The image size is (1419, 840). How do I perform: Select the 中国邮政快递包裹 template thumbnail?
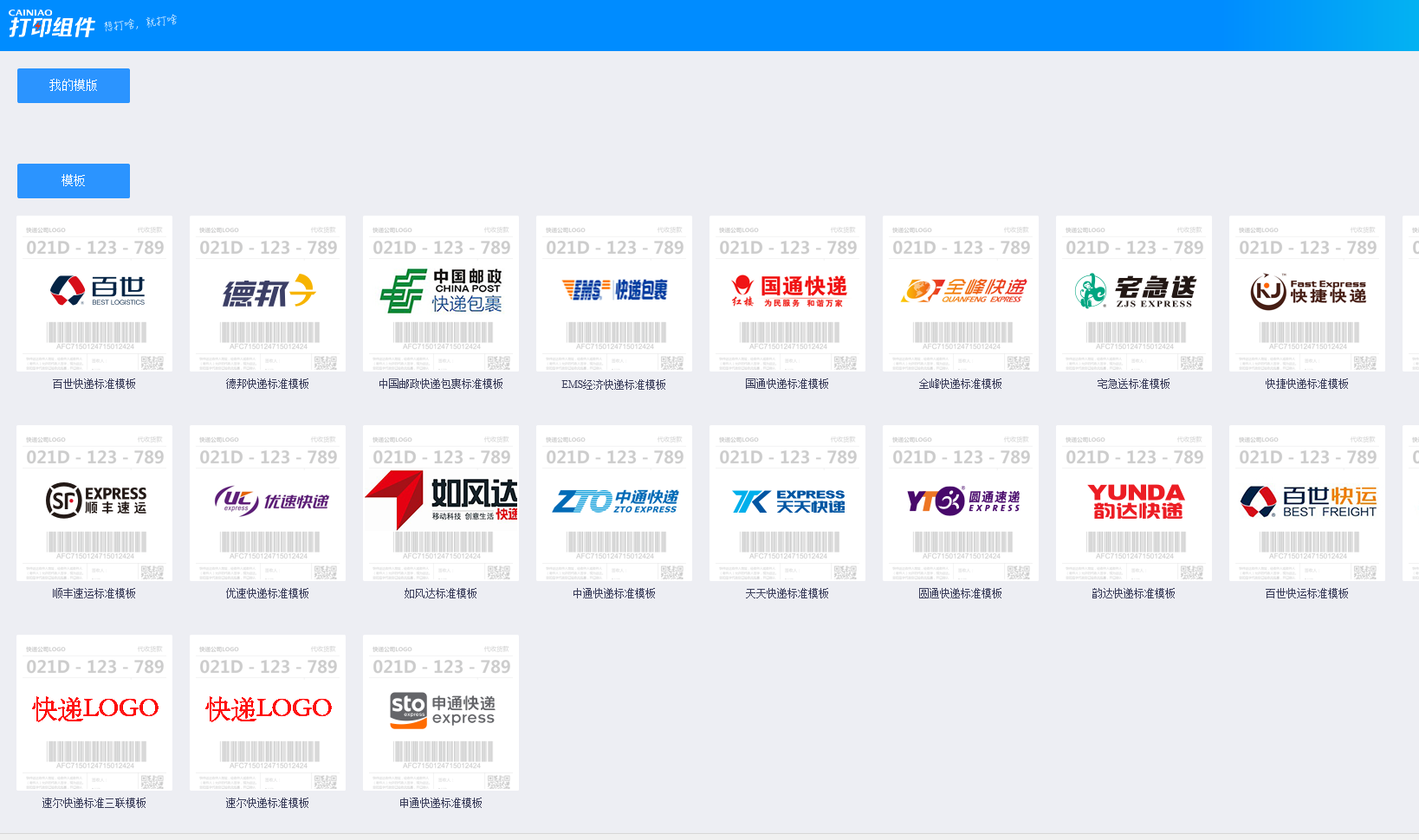point(441,294)
